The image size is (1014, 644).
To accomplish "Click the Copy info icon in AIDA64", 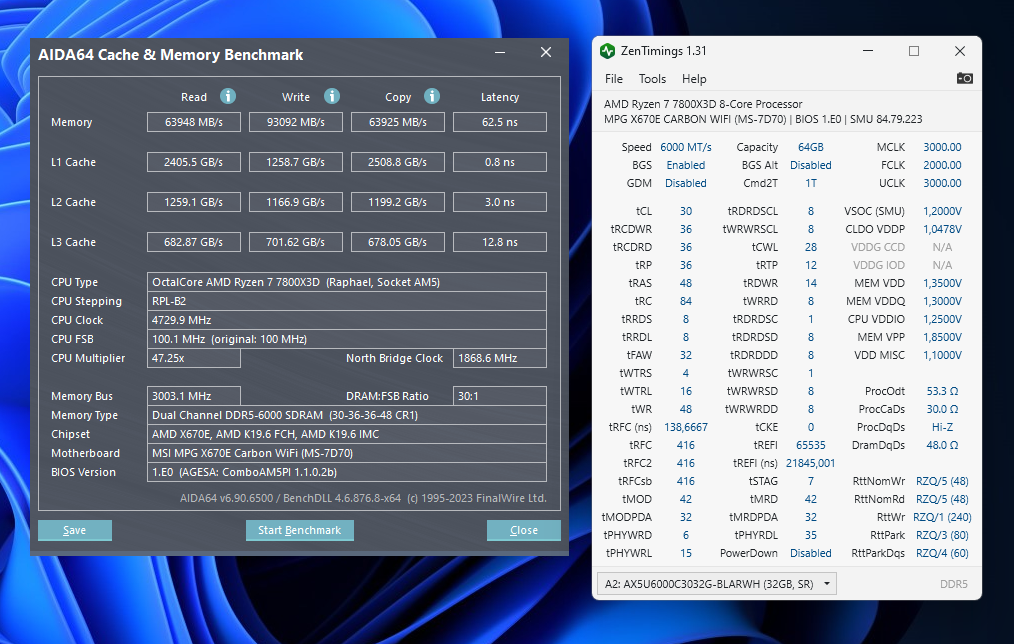I will [x=432, y=96].
